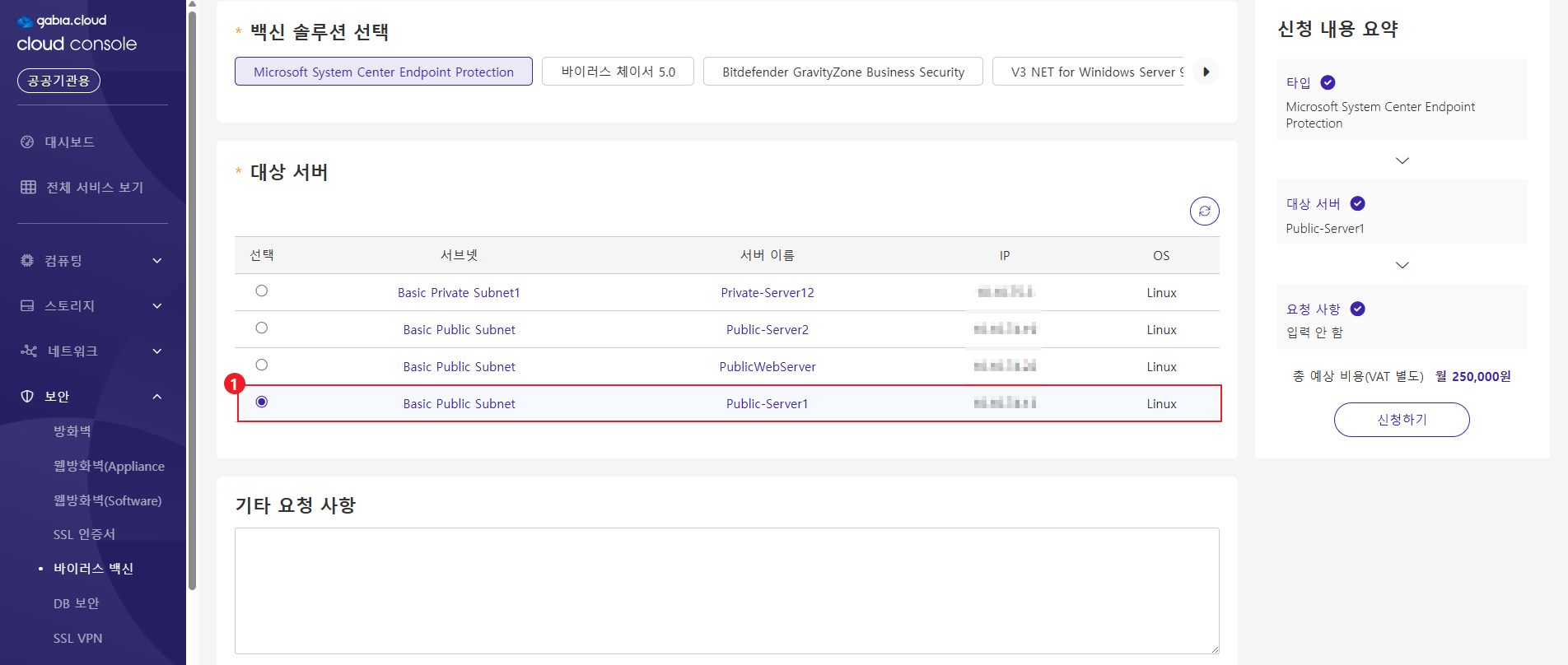Open Public-Server2 server link
The image size is (1568, 665).
tap(768, 329)
